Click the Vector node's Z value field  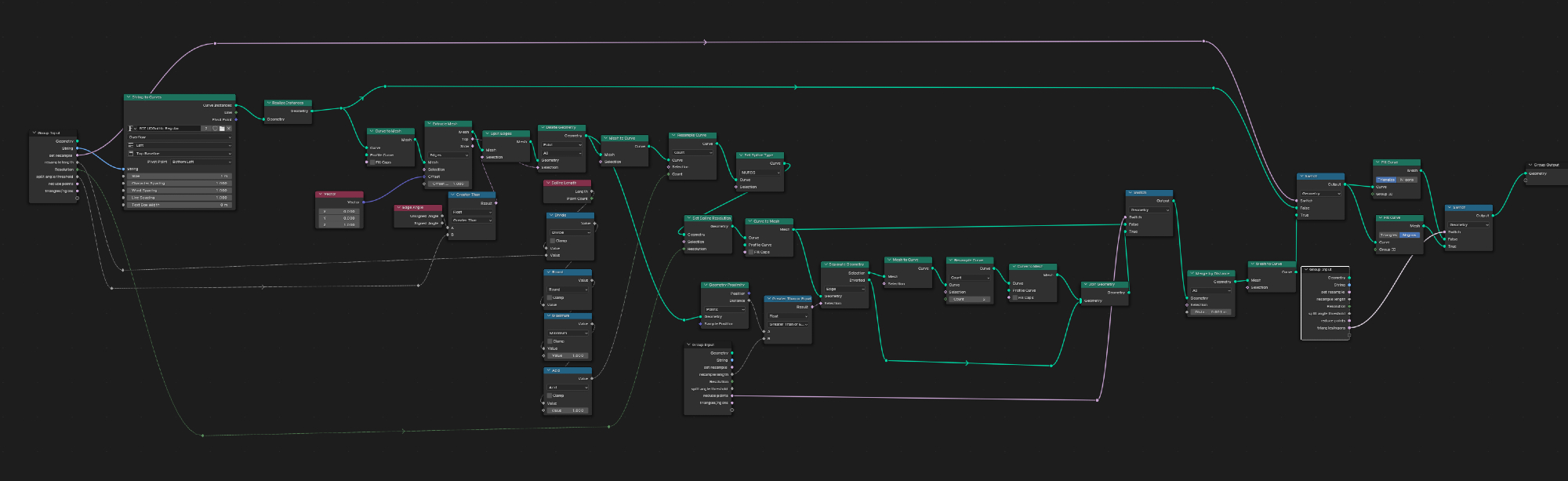coord(340,224)
